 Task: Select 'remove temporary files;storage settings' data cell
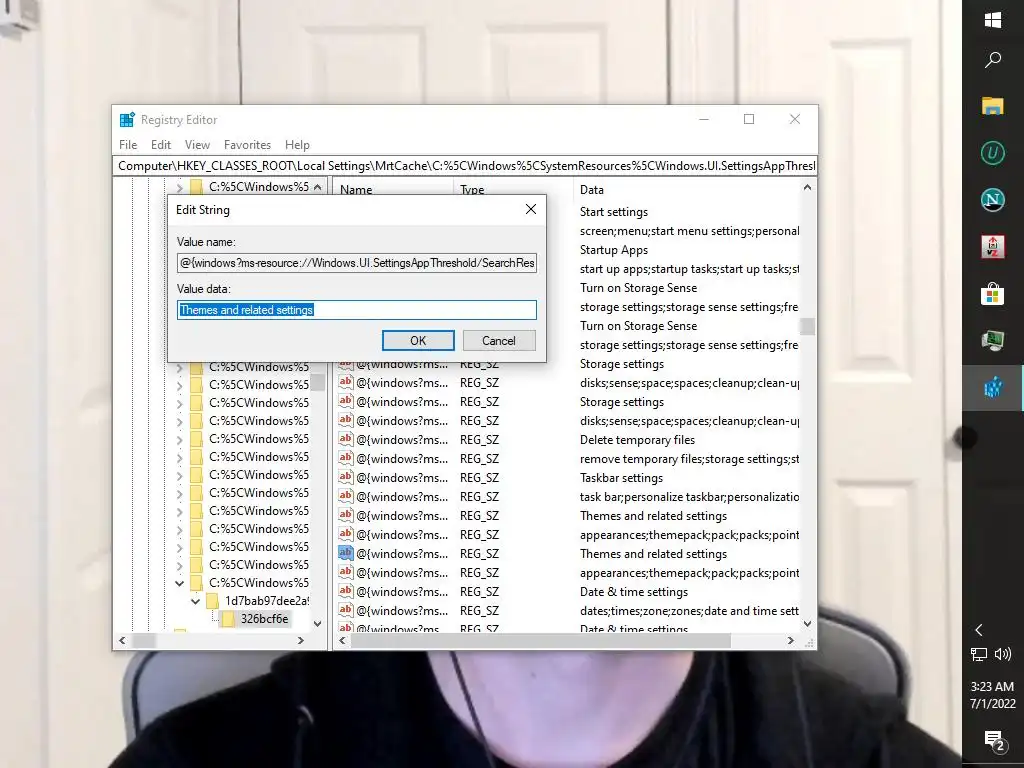pos(689,458)
